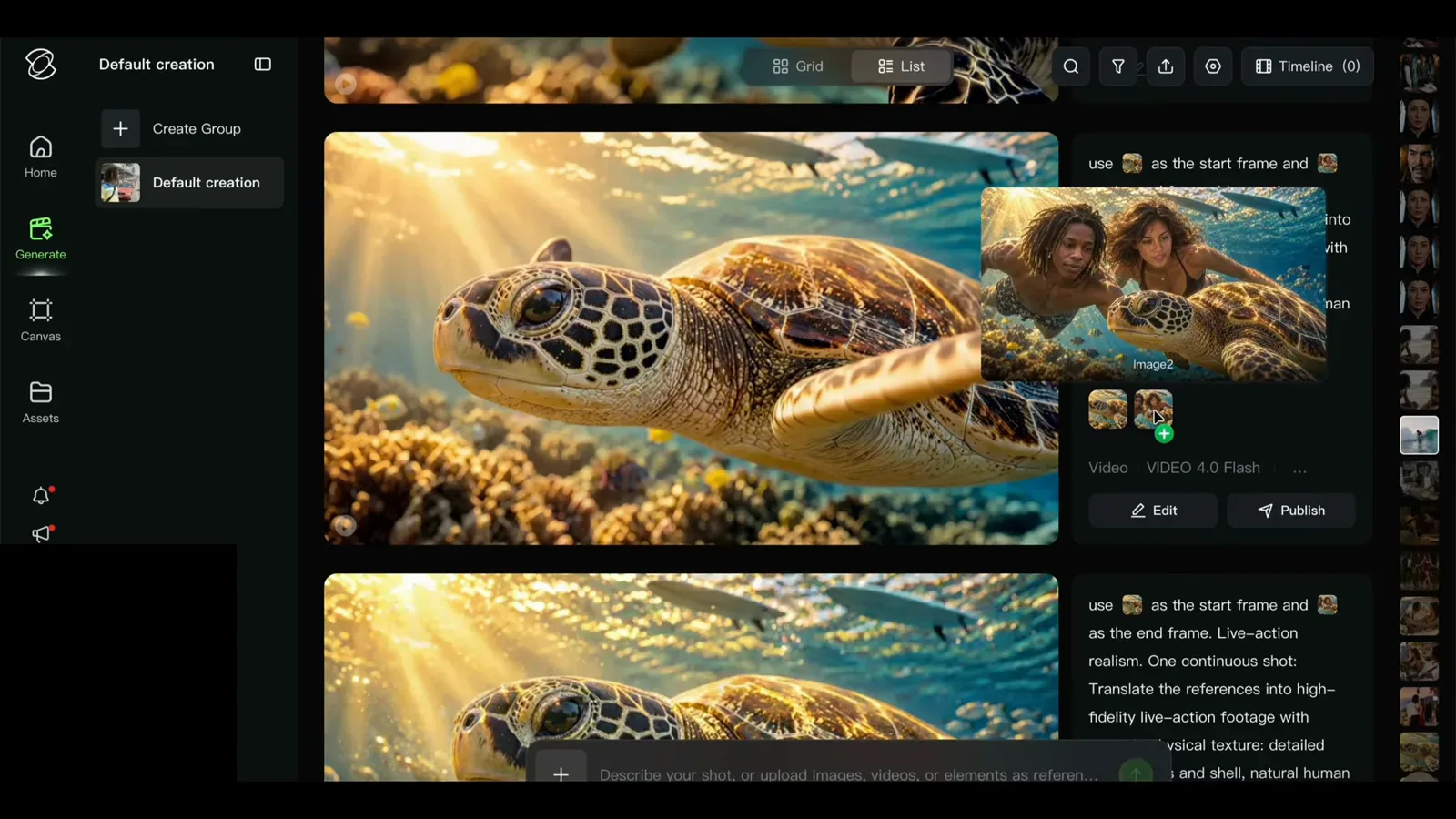Click inline end frame thumbnail in lower prompt
The image size is (1456, 819).
[1328, 605]
